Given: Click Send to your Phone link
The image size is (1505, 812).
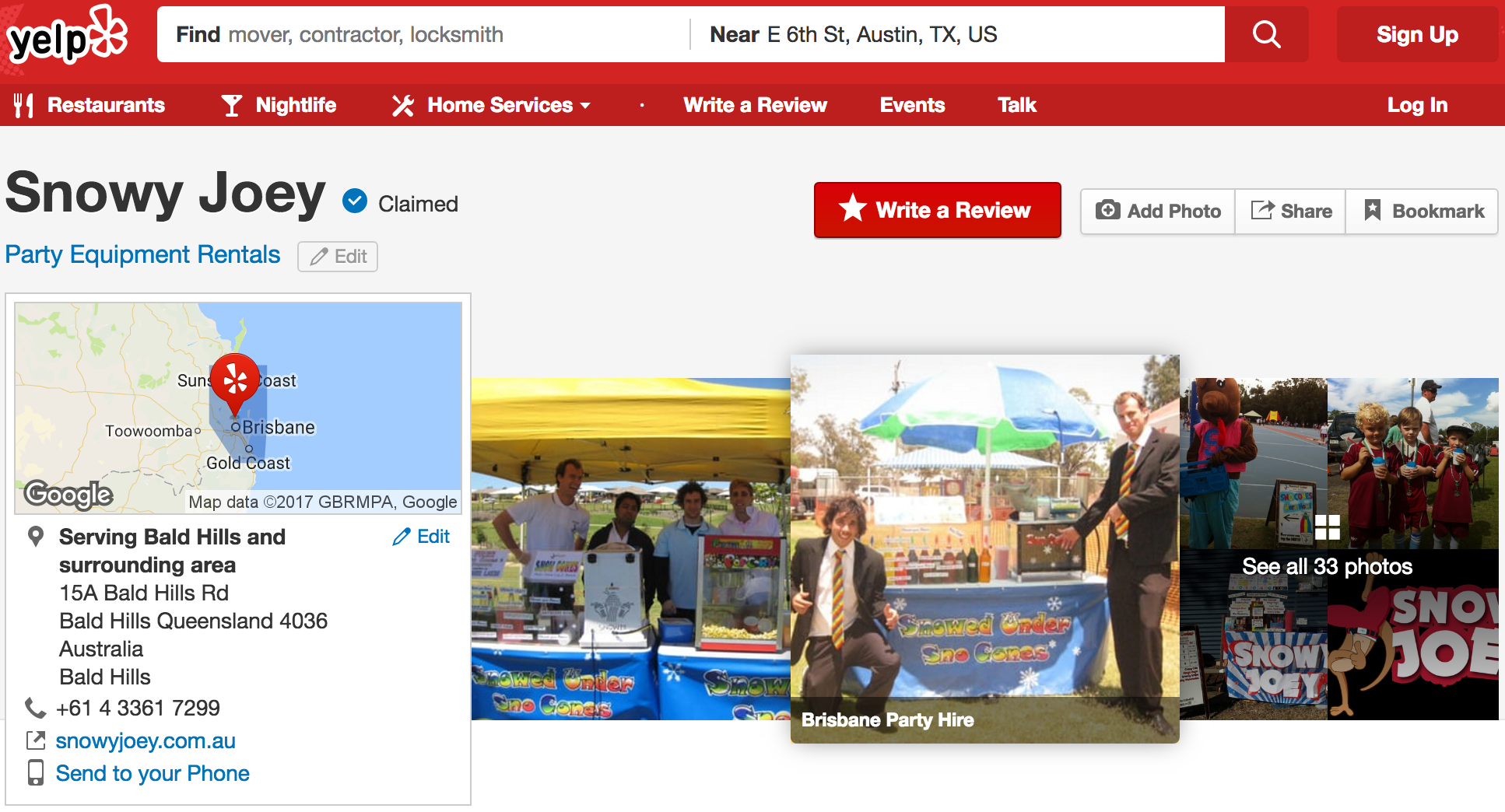Looking at the screenshot, I should pyautogui.click(x=153, y=773).
